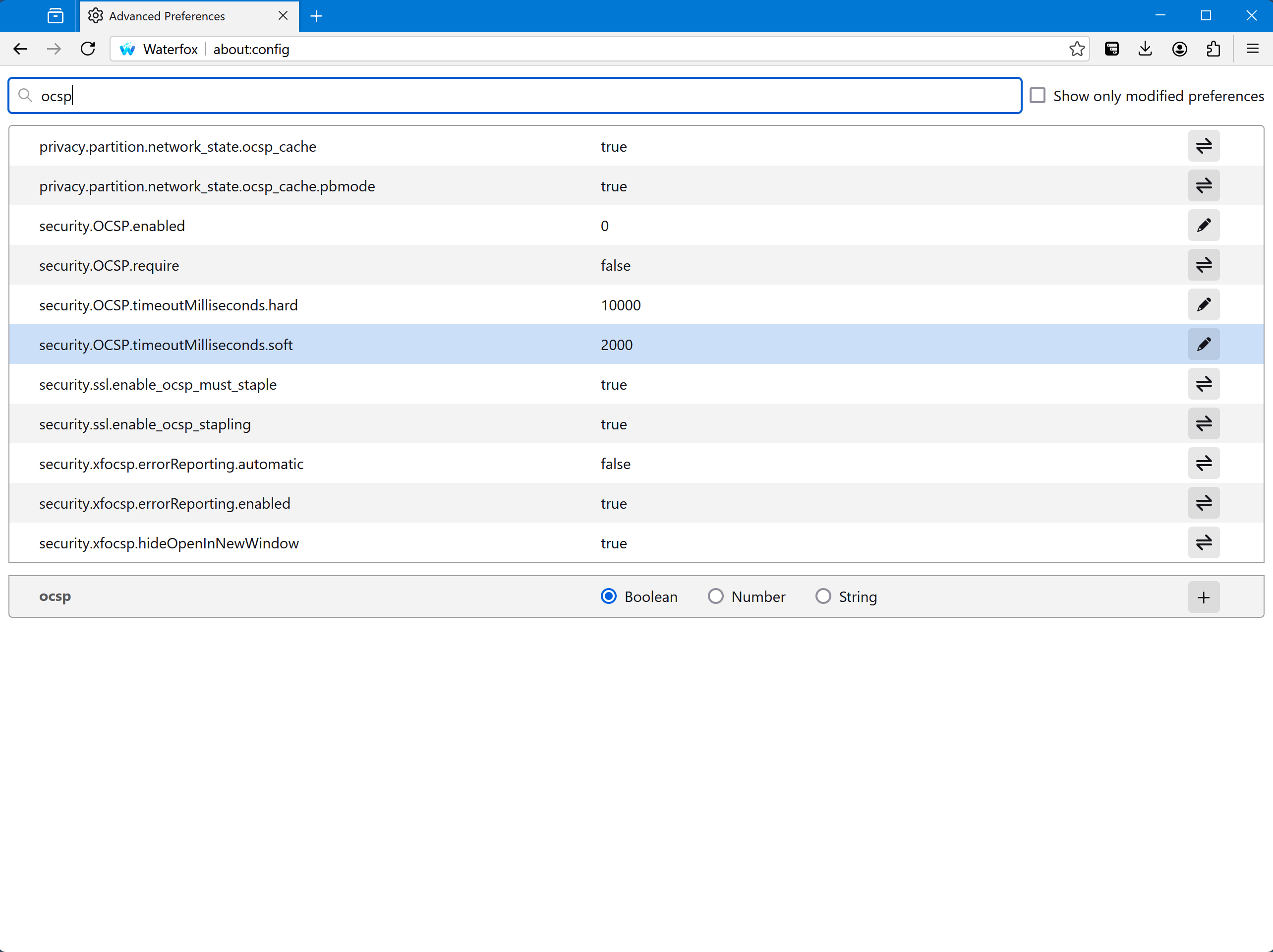Viewport: 1273px width, 952px height.
Task: Select the Boolean radio button
Action: pos(609,597)
